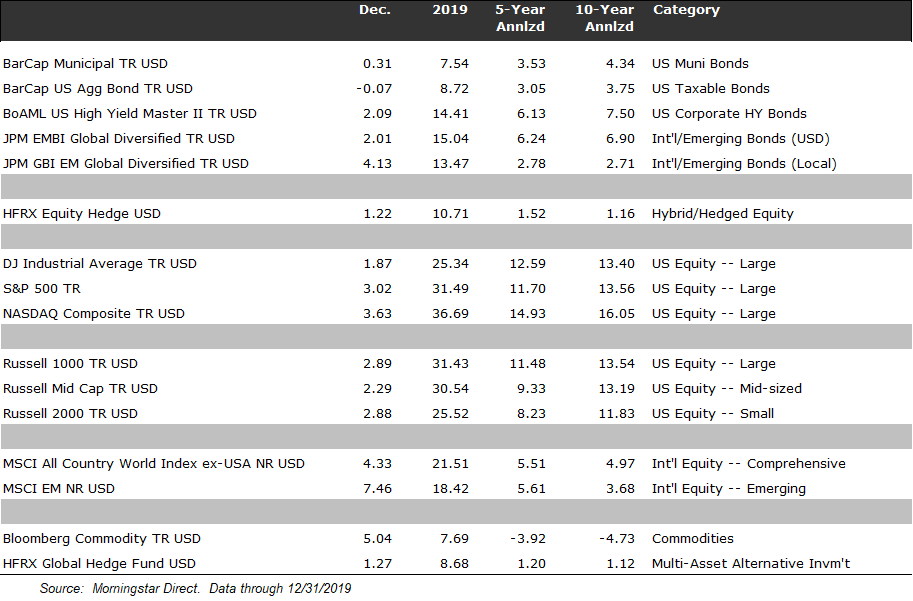Image resolution: width=913 pixels, height=601 pixels.
Task: Click HFRX Global Hedge December value 1.27
Action: pyautogui.click(x=377, y=564)
